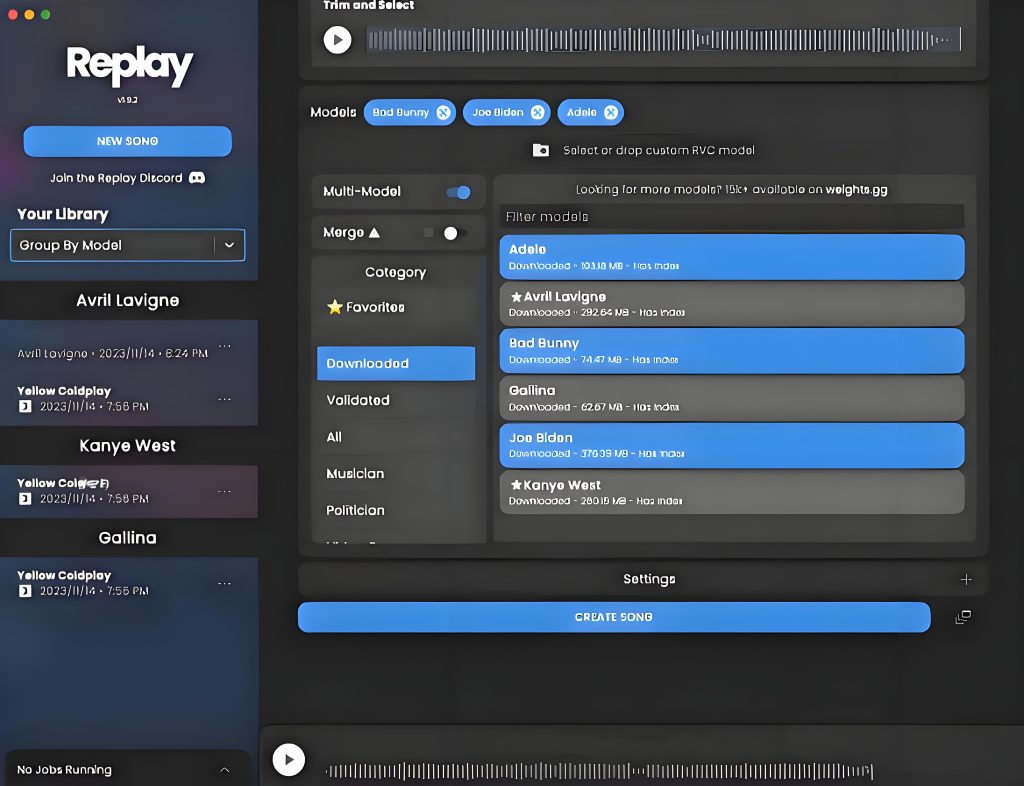Play the Trim and Select audio preview
This screenshot has width=1024, height=786.
tap(337, 40)
